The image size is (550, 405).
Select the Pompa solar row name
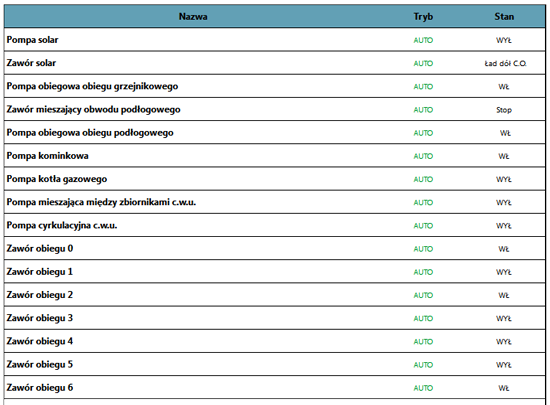pyautogui.click(x=32, y=40)
